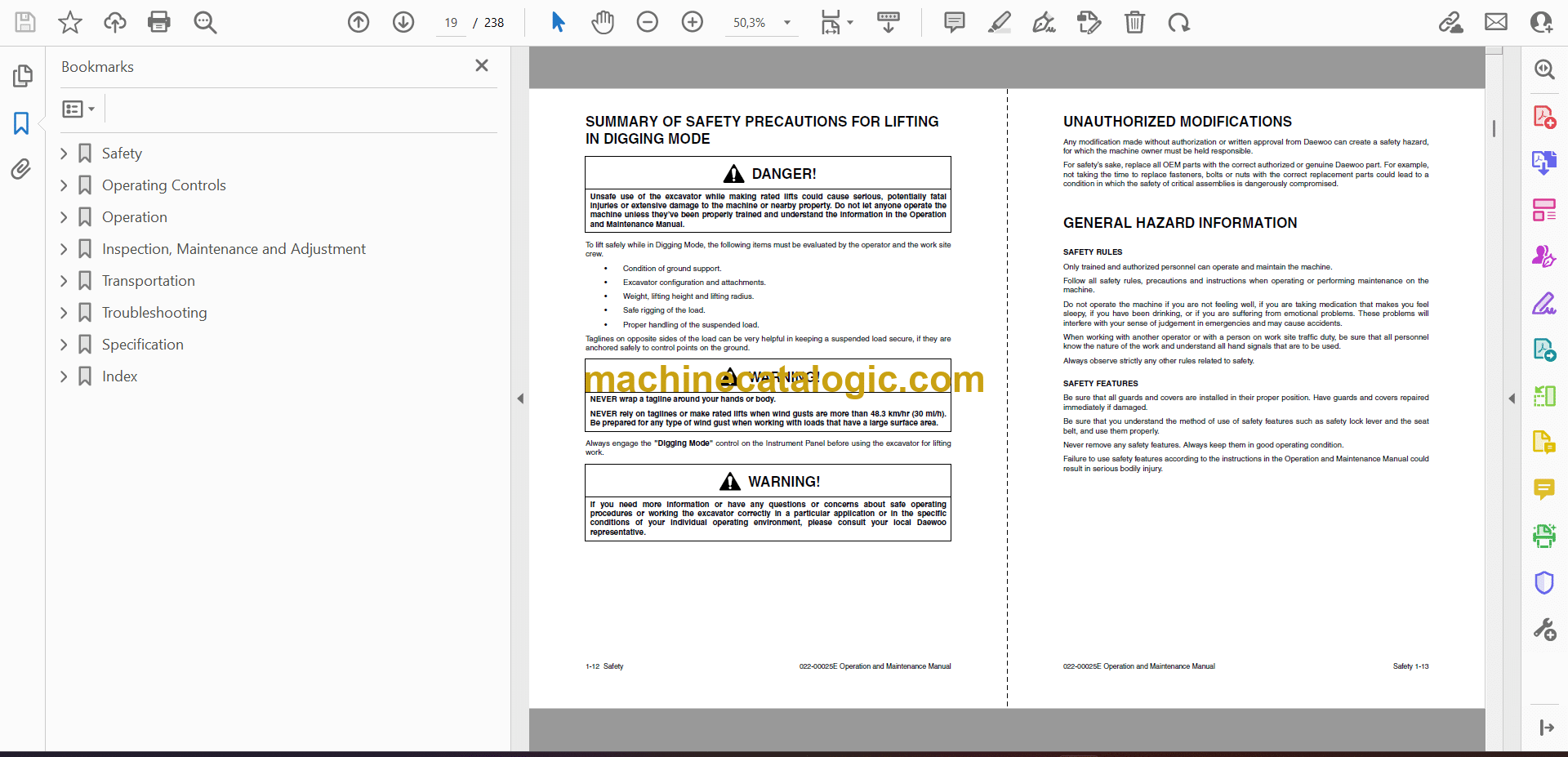Toggle the Bookmarks panel icon
Viewport: 1568px width, 757px height.
pos(21,123)
